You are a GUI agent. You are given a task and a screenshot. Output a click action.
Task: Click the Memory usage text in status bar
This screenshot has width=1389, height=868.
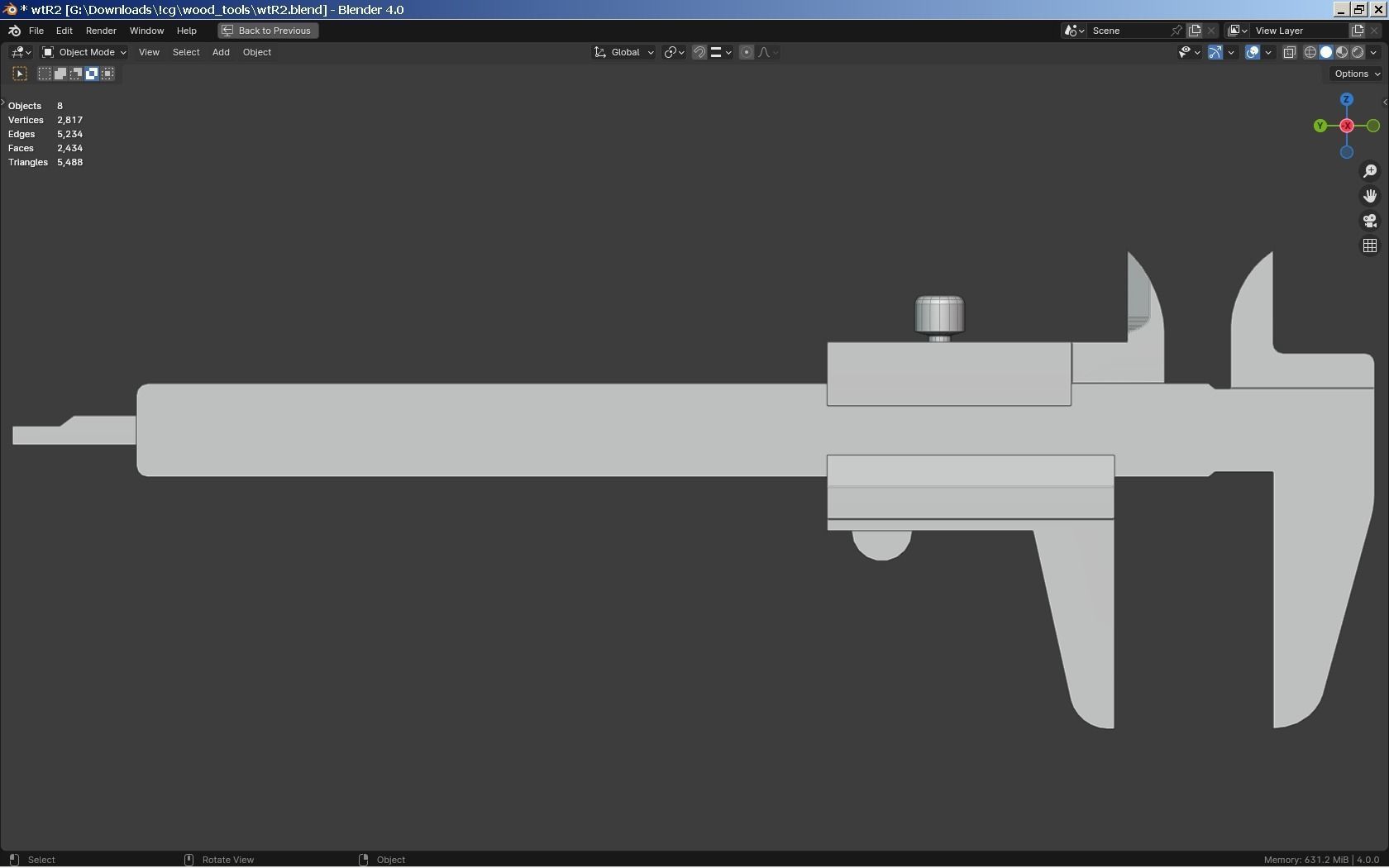tap(1306, 860)
